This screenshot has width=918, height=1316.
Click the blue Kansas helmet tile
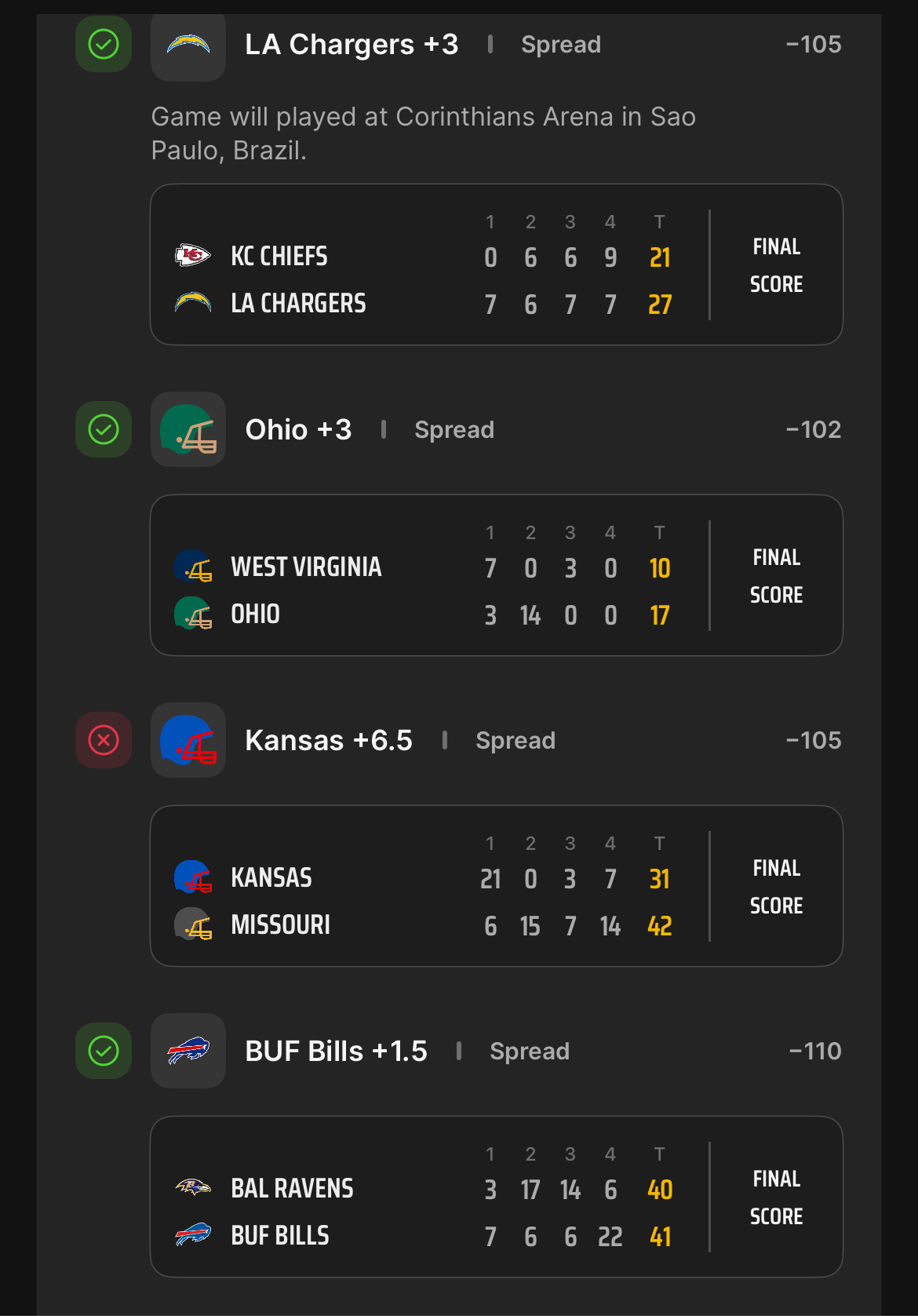pyautogui.click(x=188, y=740)
